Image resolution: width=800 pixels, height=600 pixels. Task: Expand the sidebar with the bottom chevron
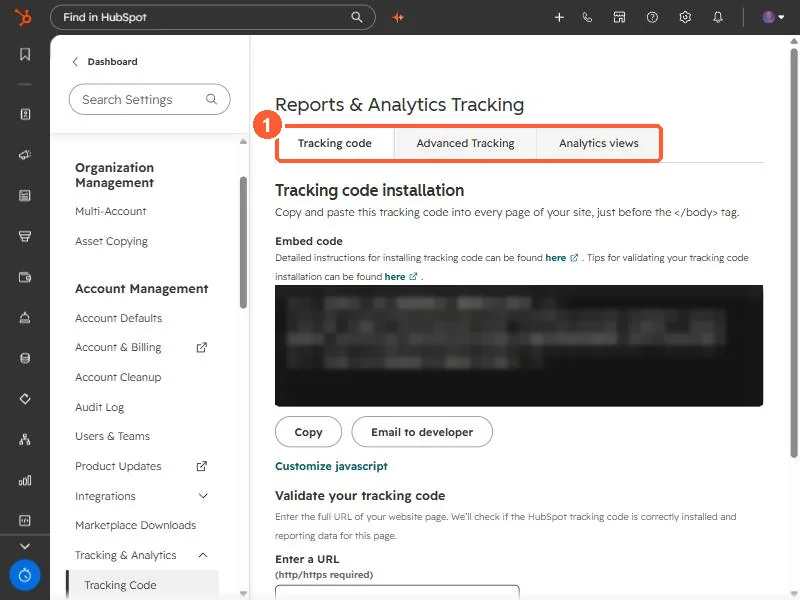24,546
